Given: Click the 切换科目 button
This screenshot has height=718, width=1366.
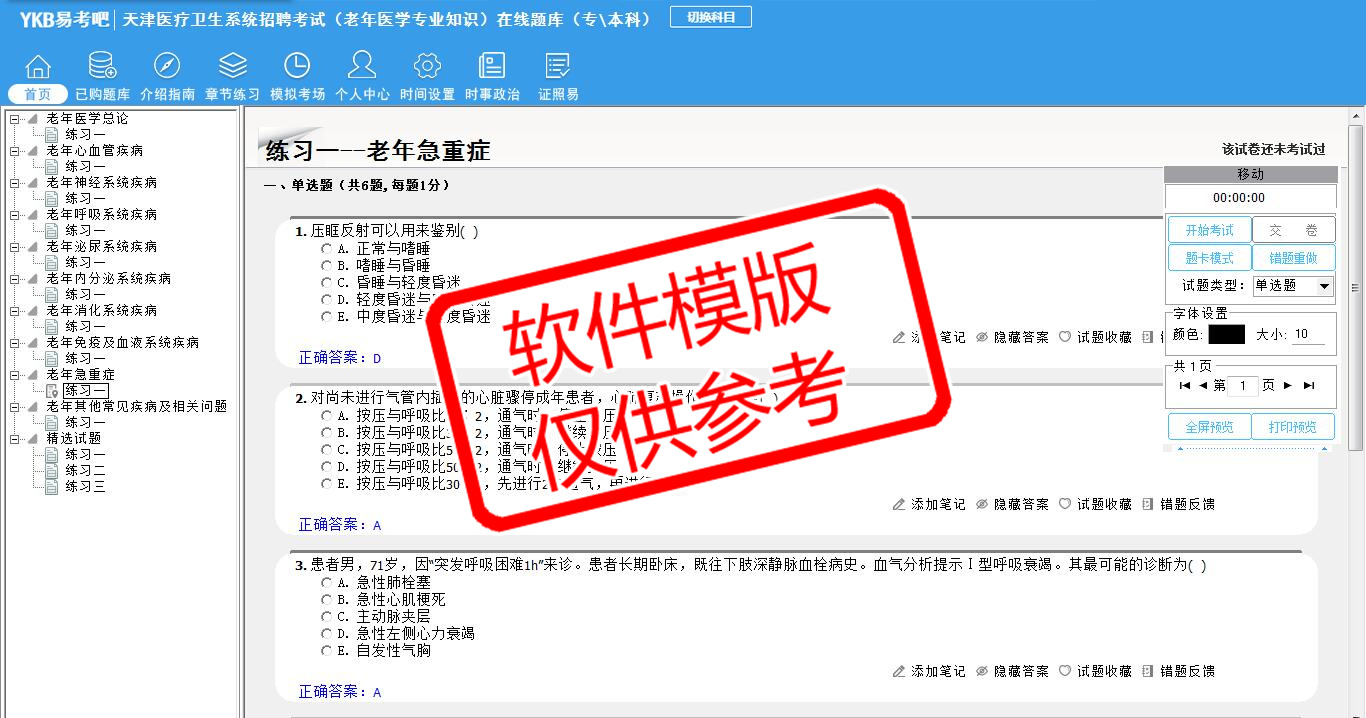Looking at the screenshot, I should (710, 18).
